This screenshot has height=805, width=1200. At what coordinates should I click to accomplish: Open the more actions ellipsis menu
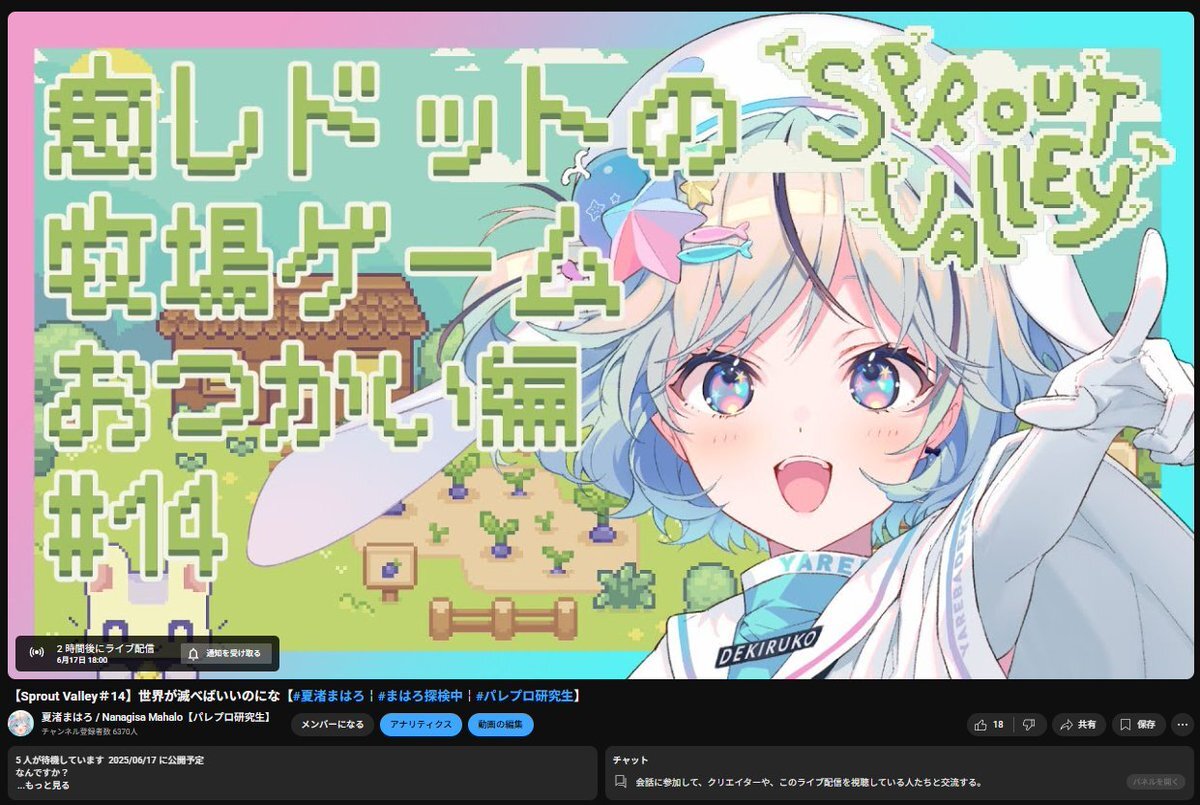(x=1181, y=724)
